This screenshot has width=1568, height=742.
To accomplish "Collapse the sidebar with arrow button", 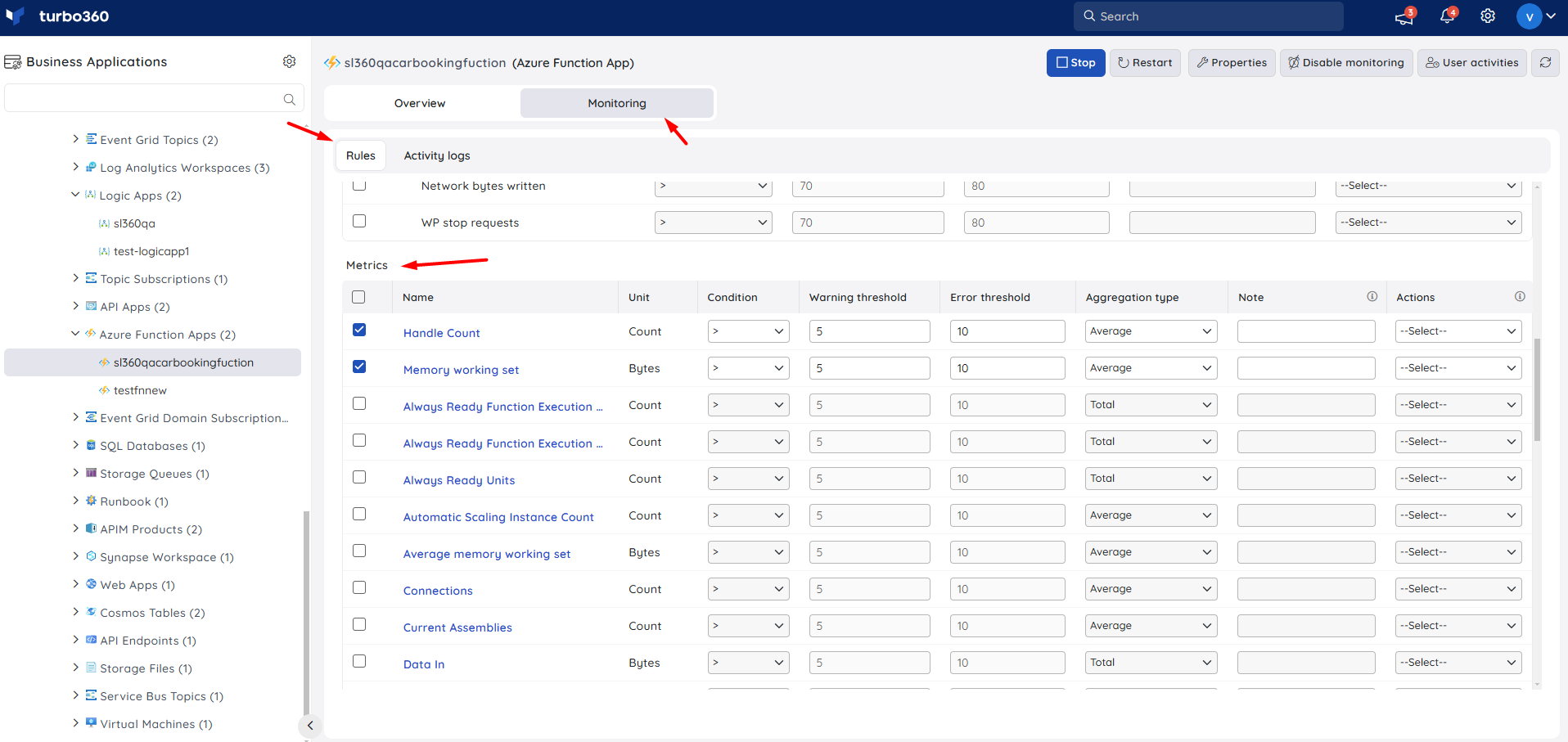I will [x=309, y=725].
